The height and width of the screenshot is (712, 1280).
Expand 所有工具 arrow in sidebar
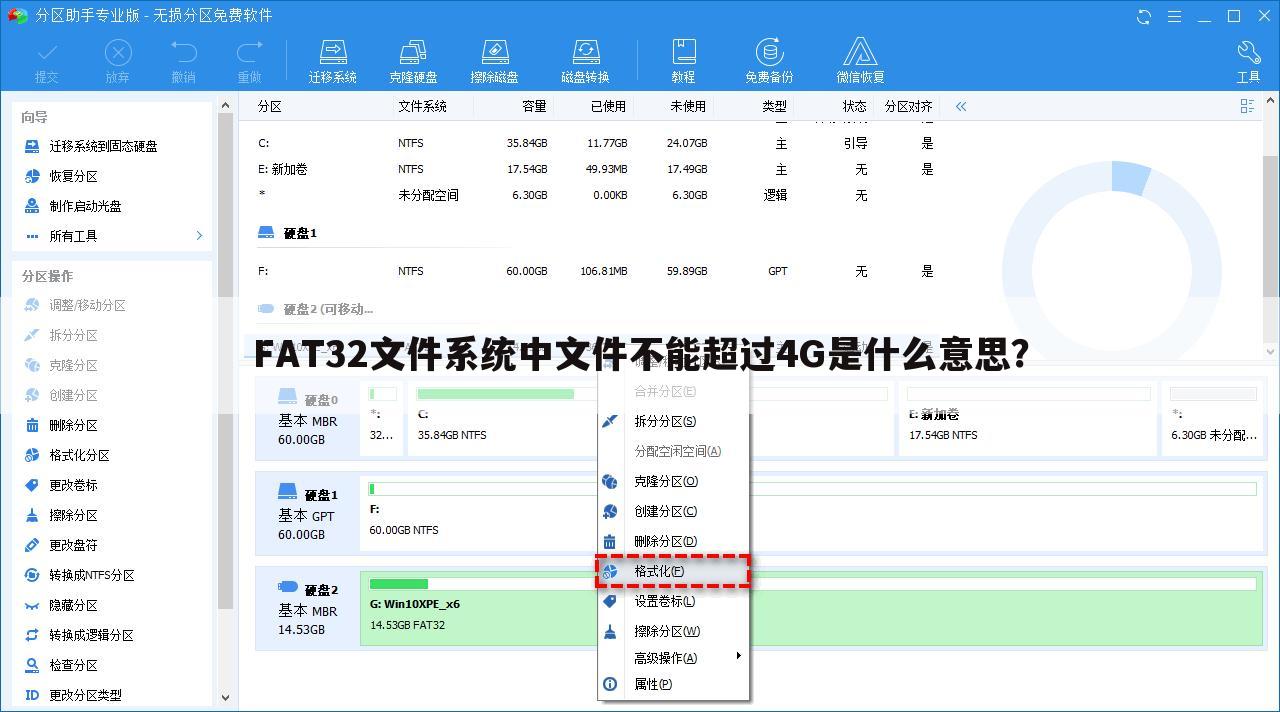tap(199, 236)
